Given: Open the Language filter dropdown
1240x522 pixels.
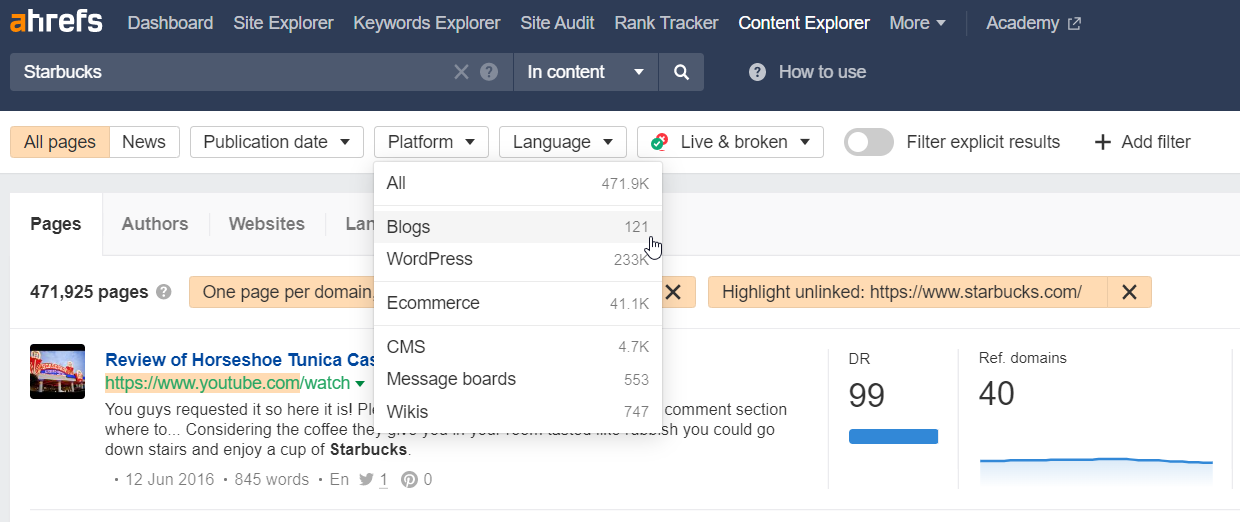Looking at the screenshot, I should coord(562,142).
